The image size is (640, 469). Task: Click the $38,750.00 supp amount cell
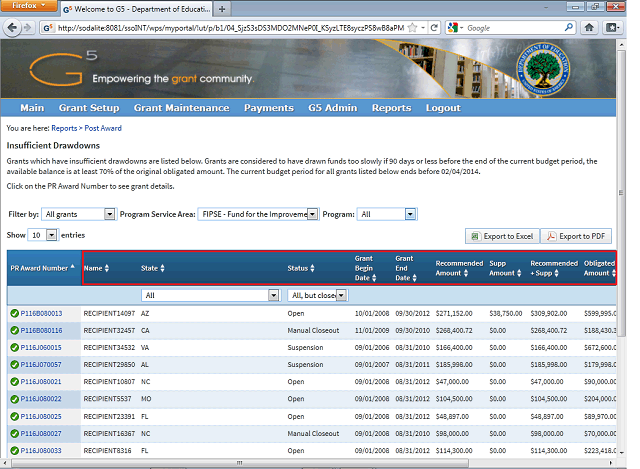[506, 313]
